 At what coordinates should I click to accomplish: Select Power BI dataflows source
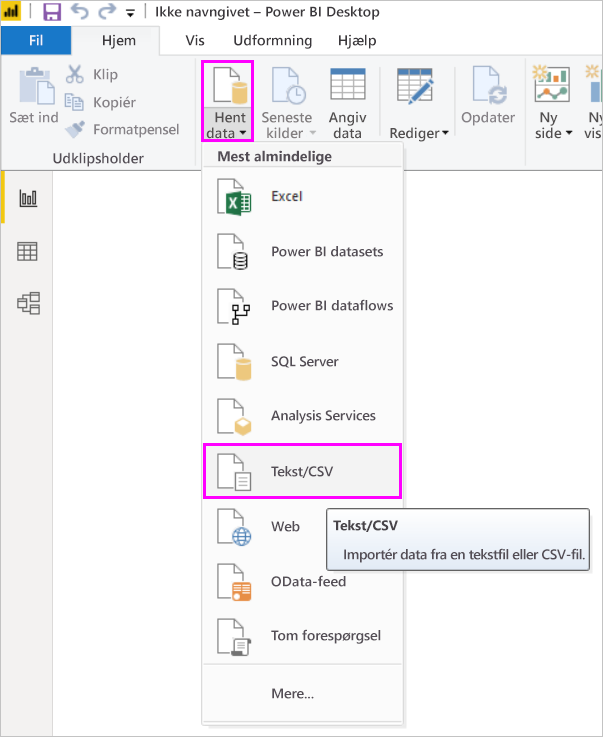[303, 306]
